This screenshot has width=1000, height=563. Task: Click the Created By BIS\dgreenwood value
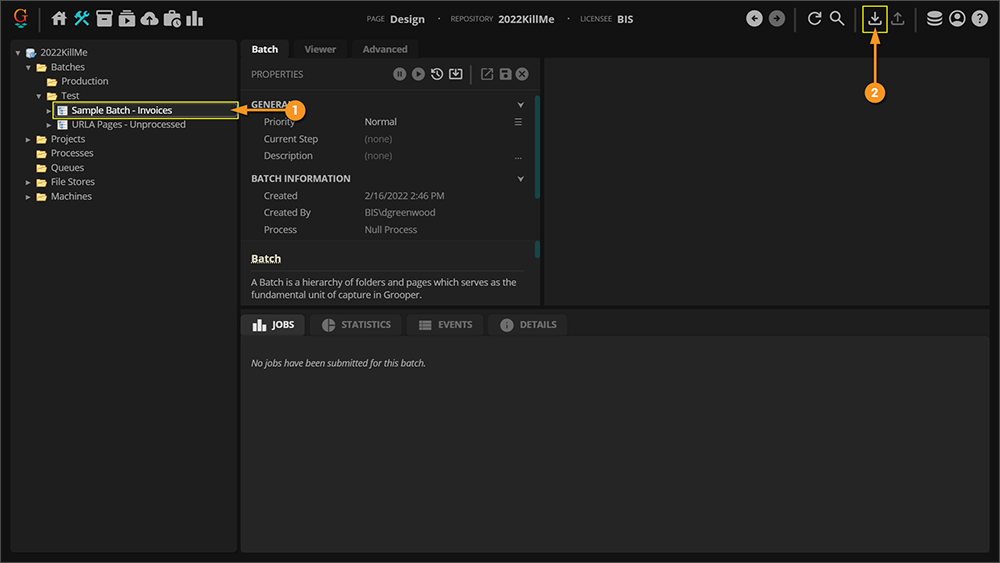[x=400, y=212]
